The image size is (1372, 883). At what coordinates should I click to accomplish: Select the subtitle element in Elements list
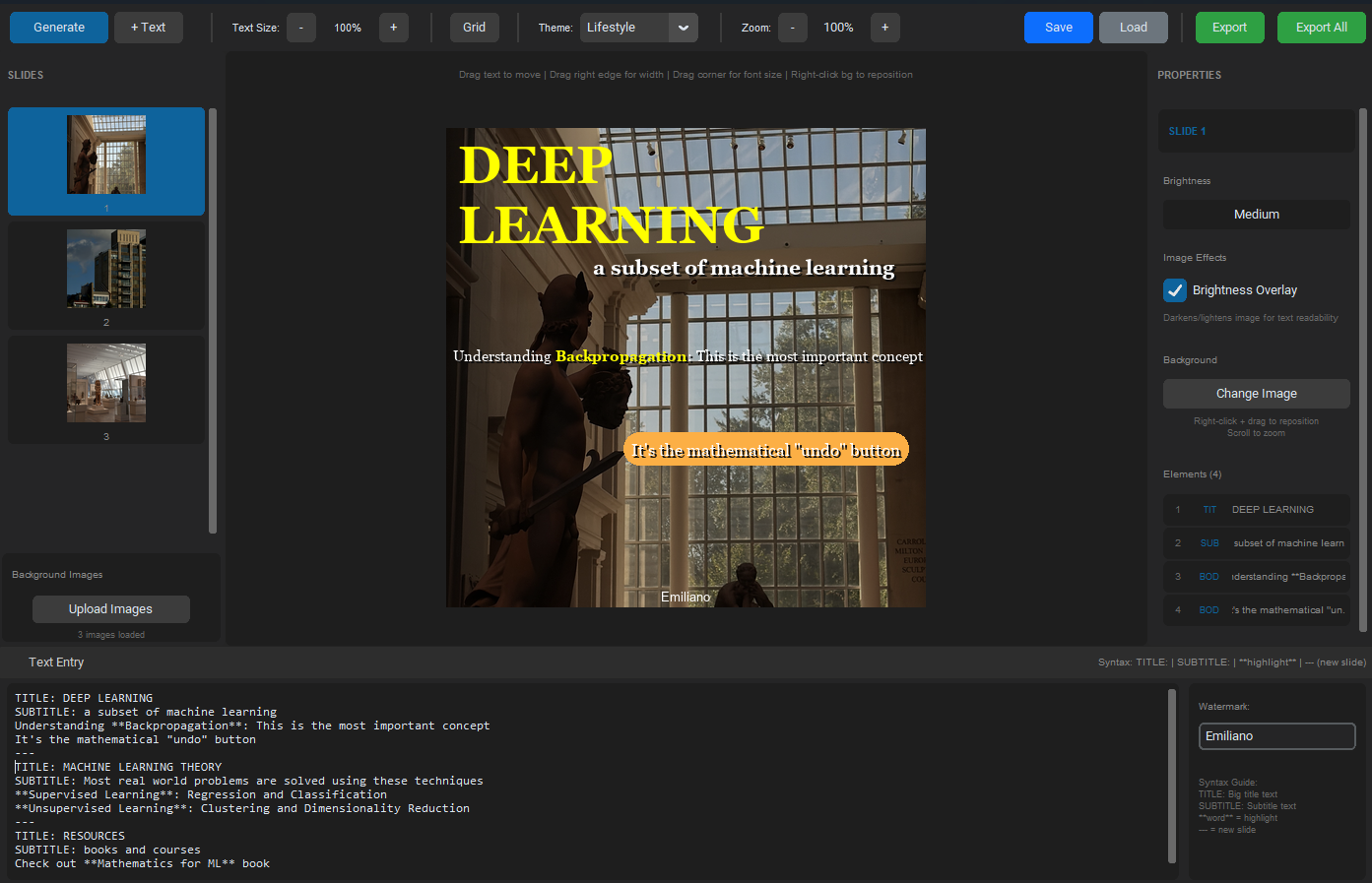[x=1256, y=542]
